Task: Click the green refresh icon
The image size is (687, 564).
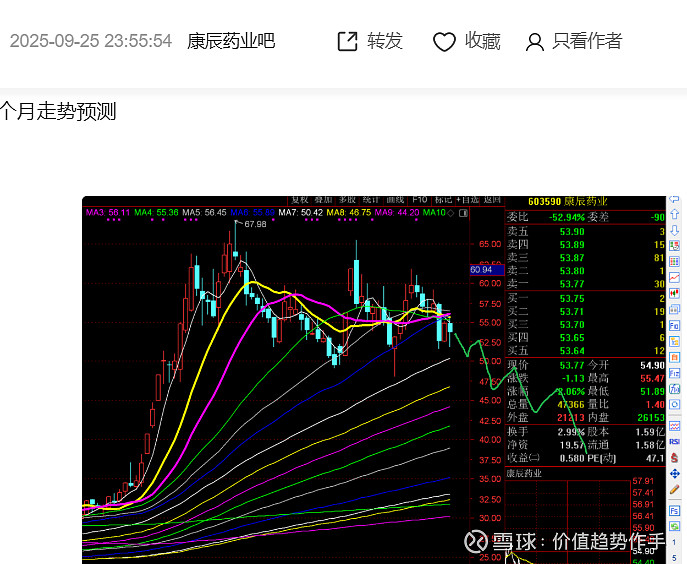Action: click(674, 526)
